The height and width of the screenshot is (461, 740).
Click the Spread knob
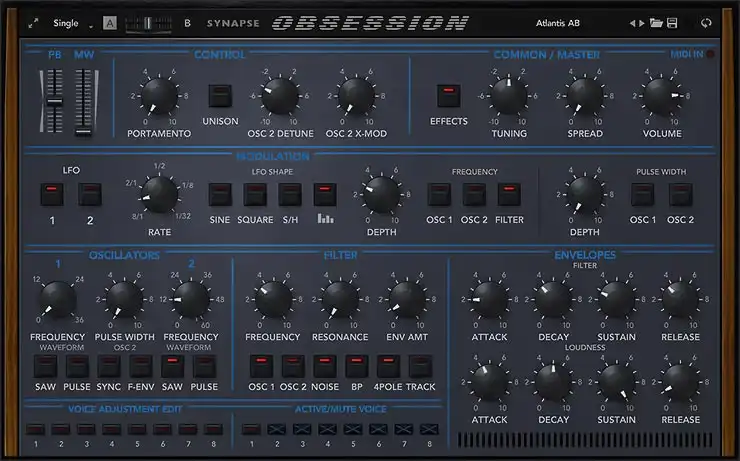coord(585,96)
